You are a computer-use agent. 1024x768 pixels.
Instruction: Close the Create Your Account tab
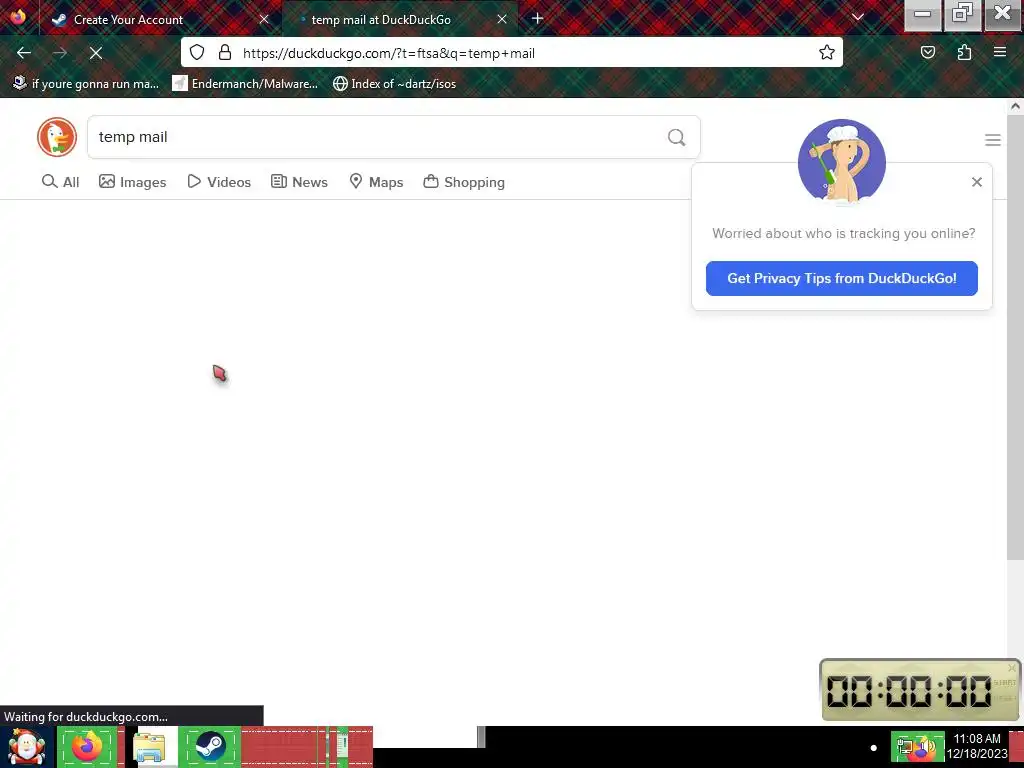tap(264, 20)
